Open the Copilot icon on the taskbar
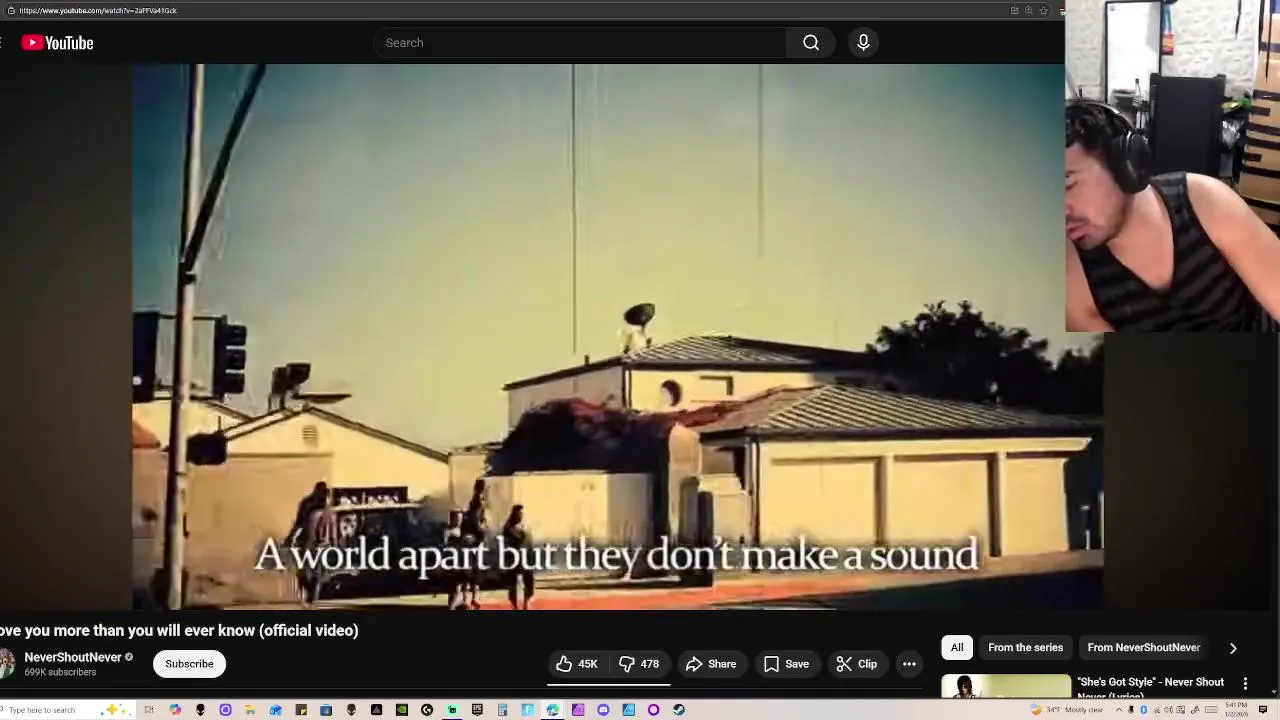The height and width of the screenshot is (720, 1280). tap(175, 710)
